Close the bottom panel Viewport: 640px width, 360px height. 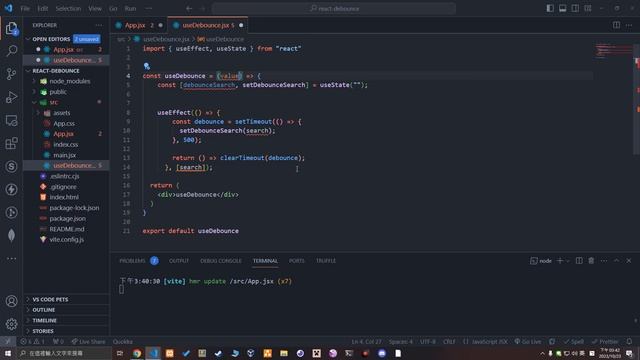629,260
